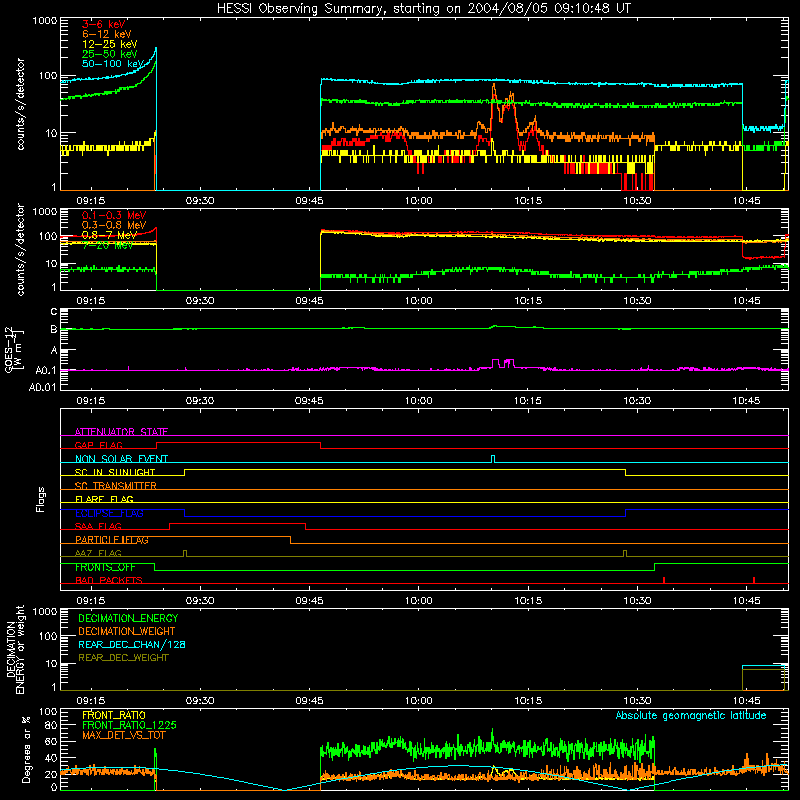Select the SC_TRANSMITTER flag label
800x800 pixels.
coord(115,486)
